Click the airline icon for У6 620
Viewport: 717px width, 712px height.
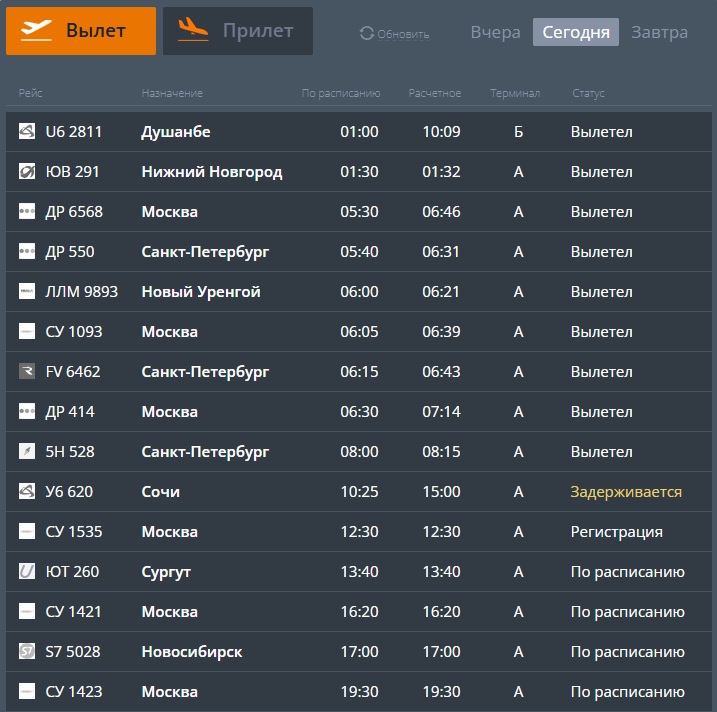27,492
